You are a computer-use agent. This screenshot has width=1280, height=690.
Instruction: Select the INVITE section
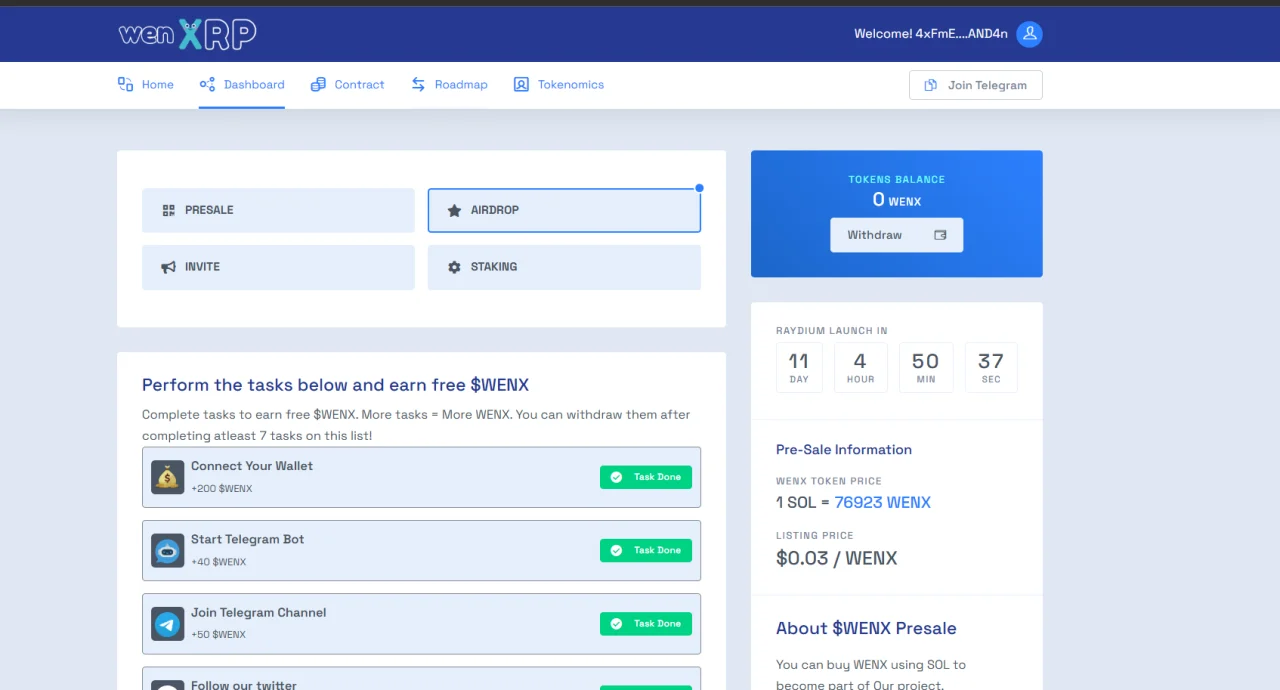tap(278, 267)
